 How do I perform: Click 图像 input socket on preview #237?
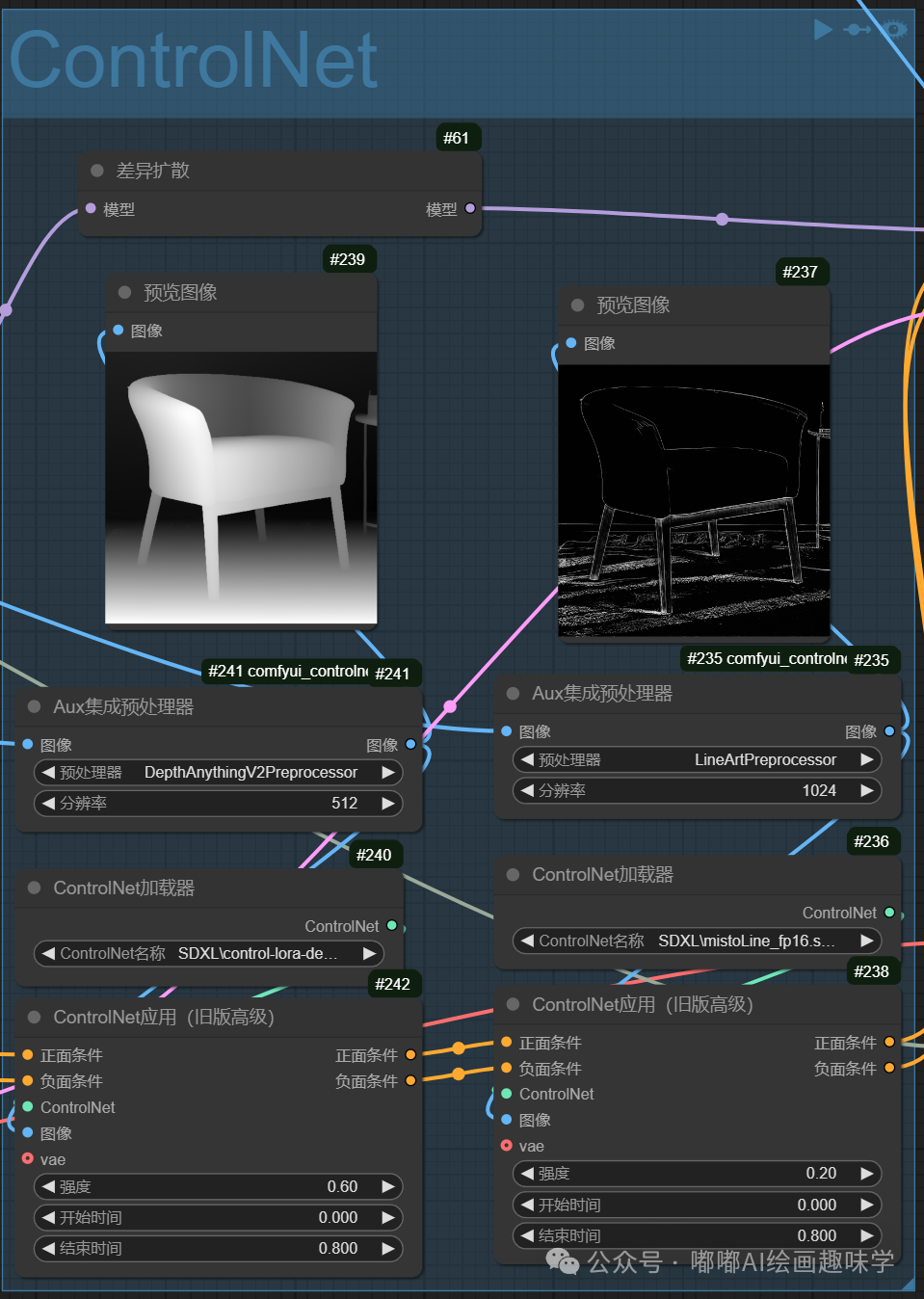[571, 342]
